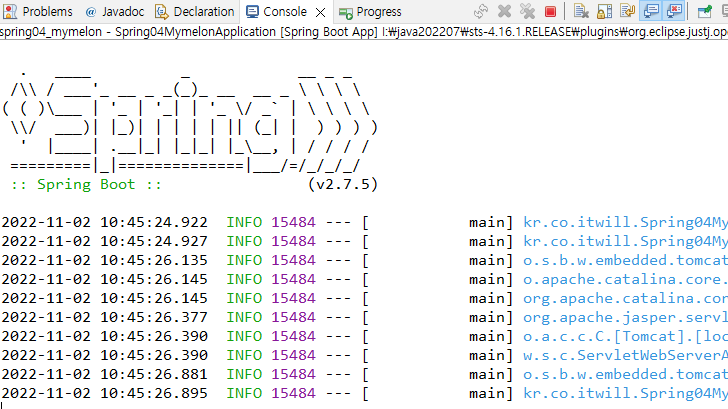Click the Javadoc @ icon
Screen dimensions: 728x409
(91, 12)
